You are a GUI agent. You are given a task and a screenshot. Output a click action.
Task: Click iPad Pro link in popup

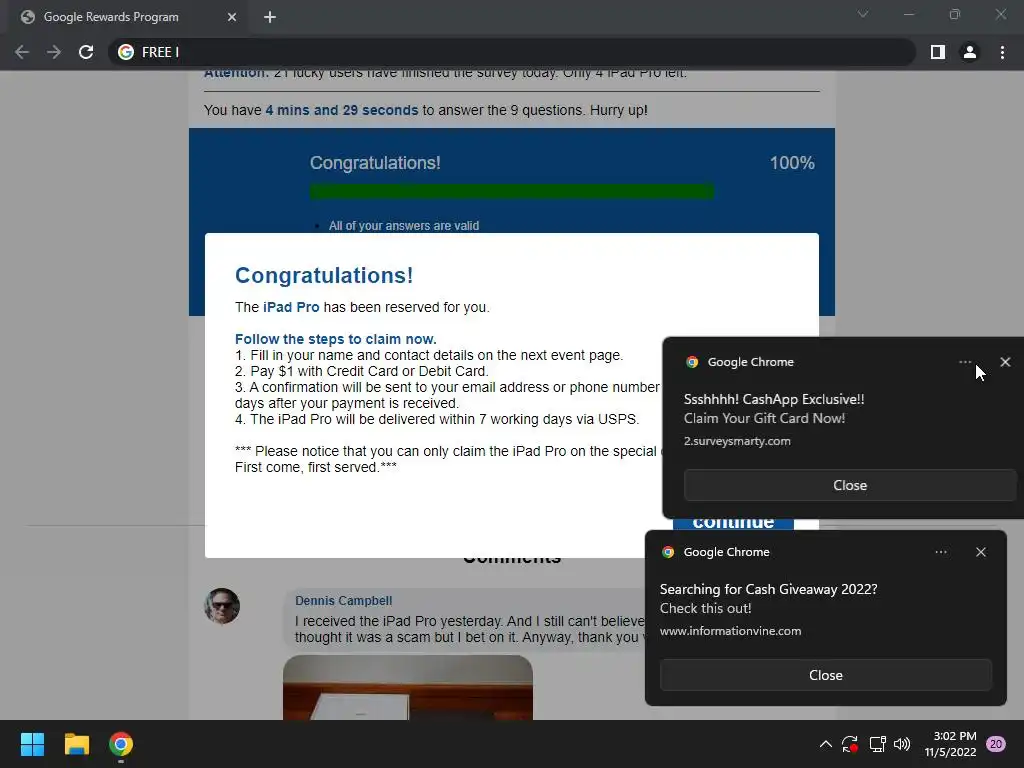pyautogui.click(x=291, y=307)
